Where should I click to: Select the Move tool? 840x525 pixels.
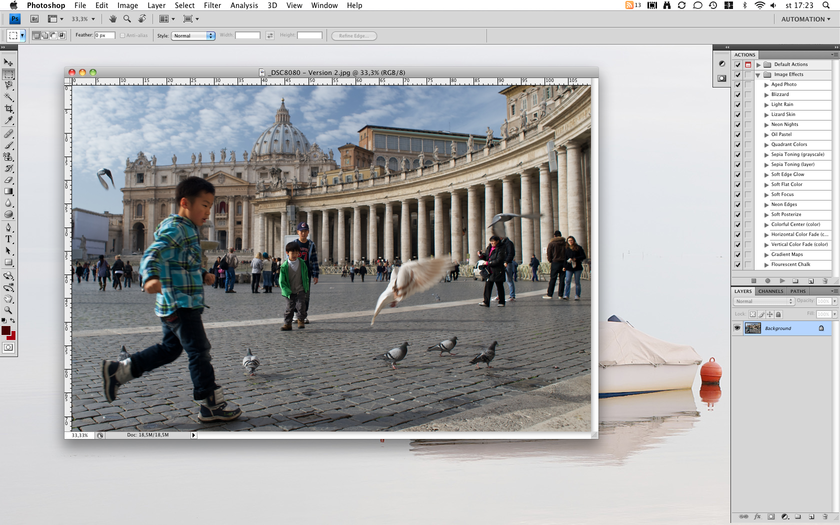(9, 63)
